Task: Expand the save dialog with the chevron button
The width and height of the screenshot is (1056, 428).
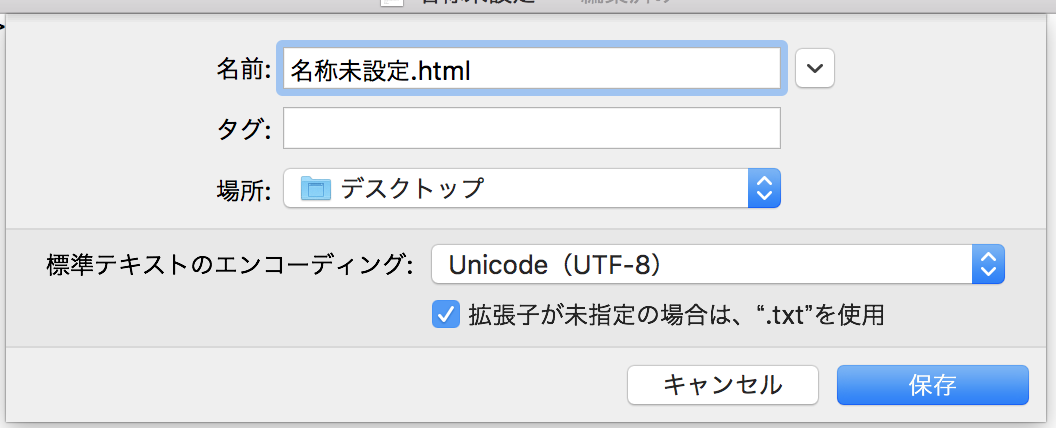Action: [x=815, y=69]
